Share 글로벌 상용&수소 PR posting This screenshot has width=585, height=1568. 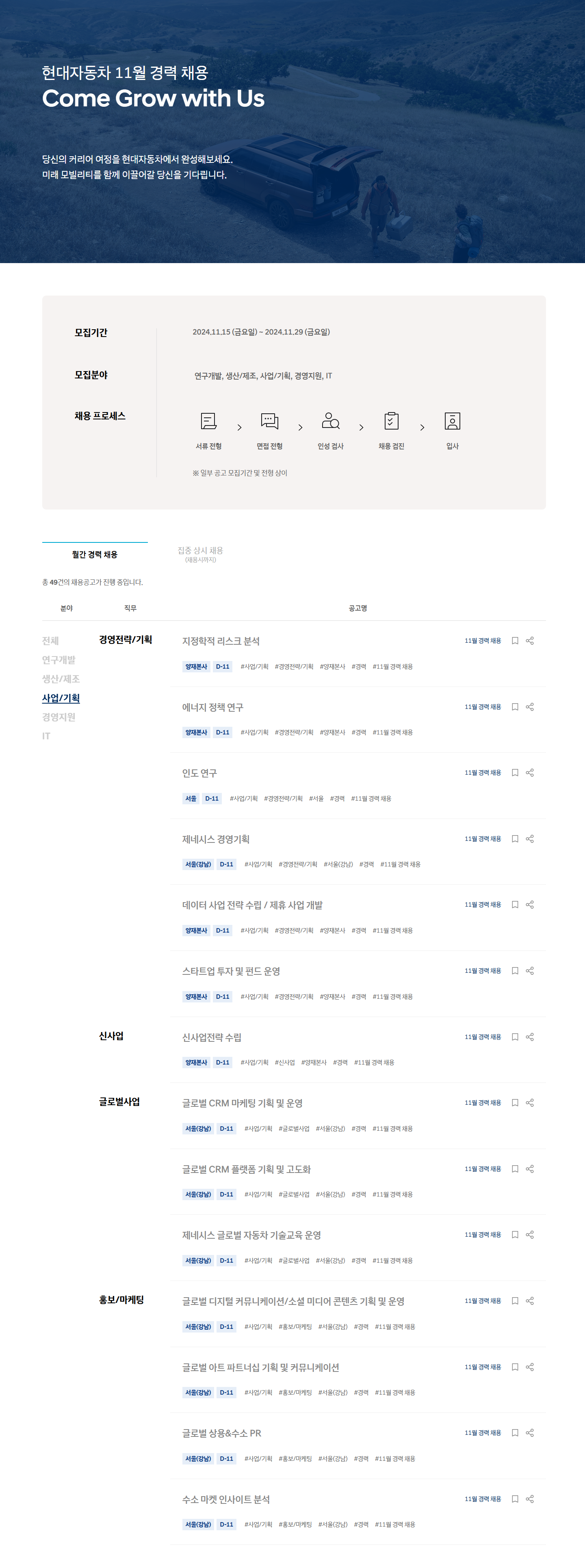click(530, 1433)
